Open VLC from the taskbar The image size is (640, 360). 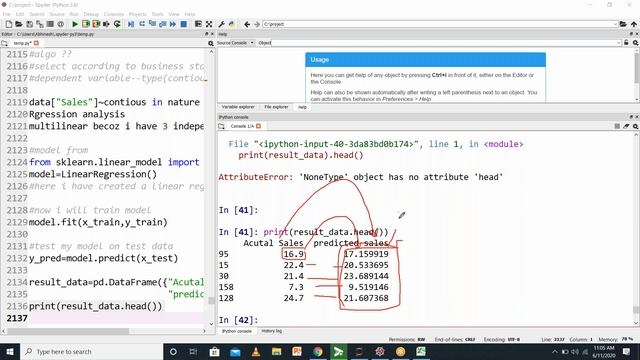[x=256, y=351]
